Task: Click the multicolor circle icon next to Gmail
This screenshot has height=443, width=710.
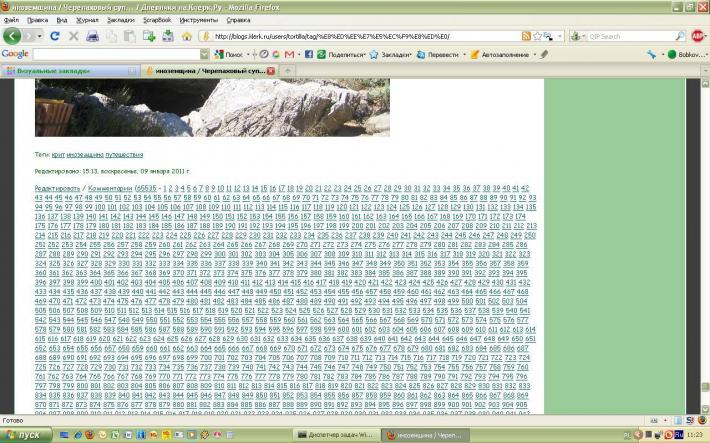Action: coord(276,54)
